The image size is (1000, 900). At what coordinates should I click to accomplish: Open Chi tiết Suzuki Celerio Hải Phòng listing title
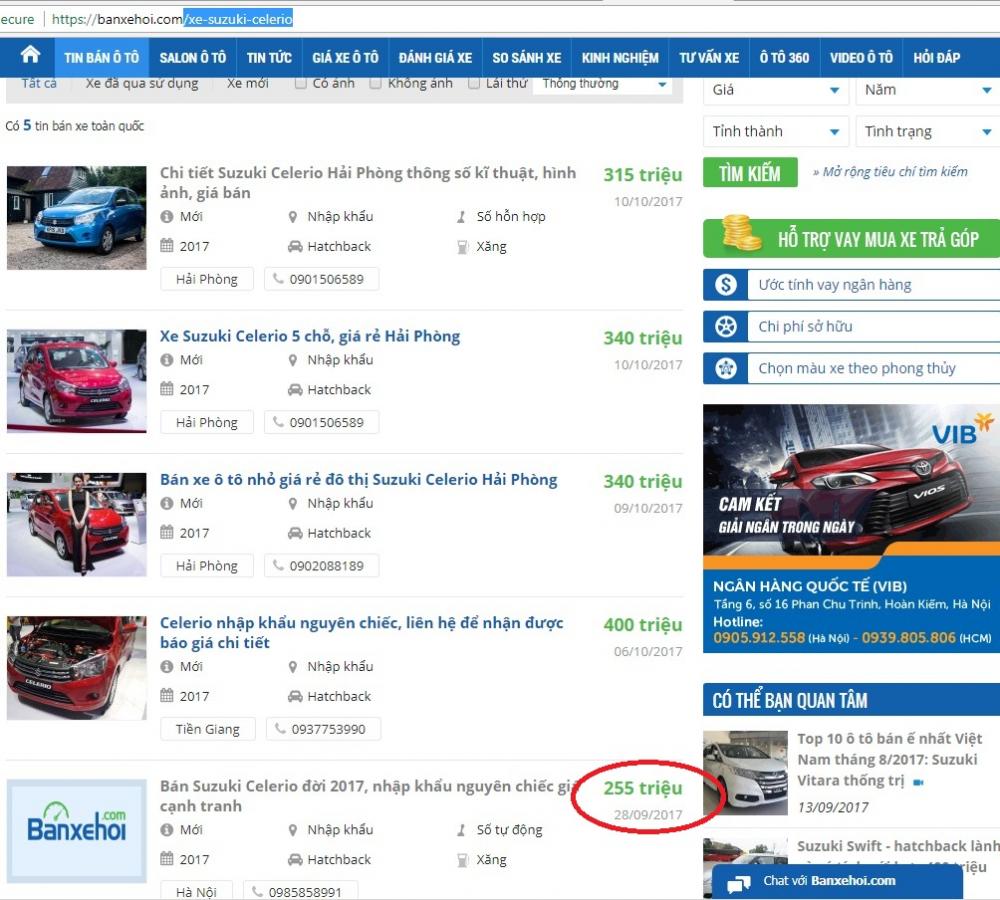368,182
